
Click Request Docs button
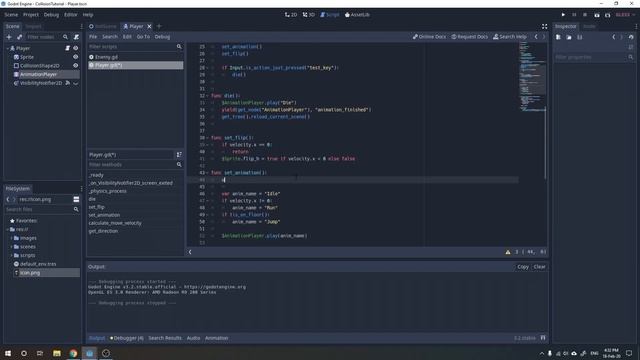coord(469,37)
